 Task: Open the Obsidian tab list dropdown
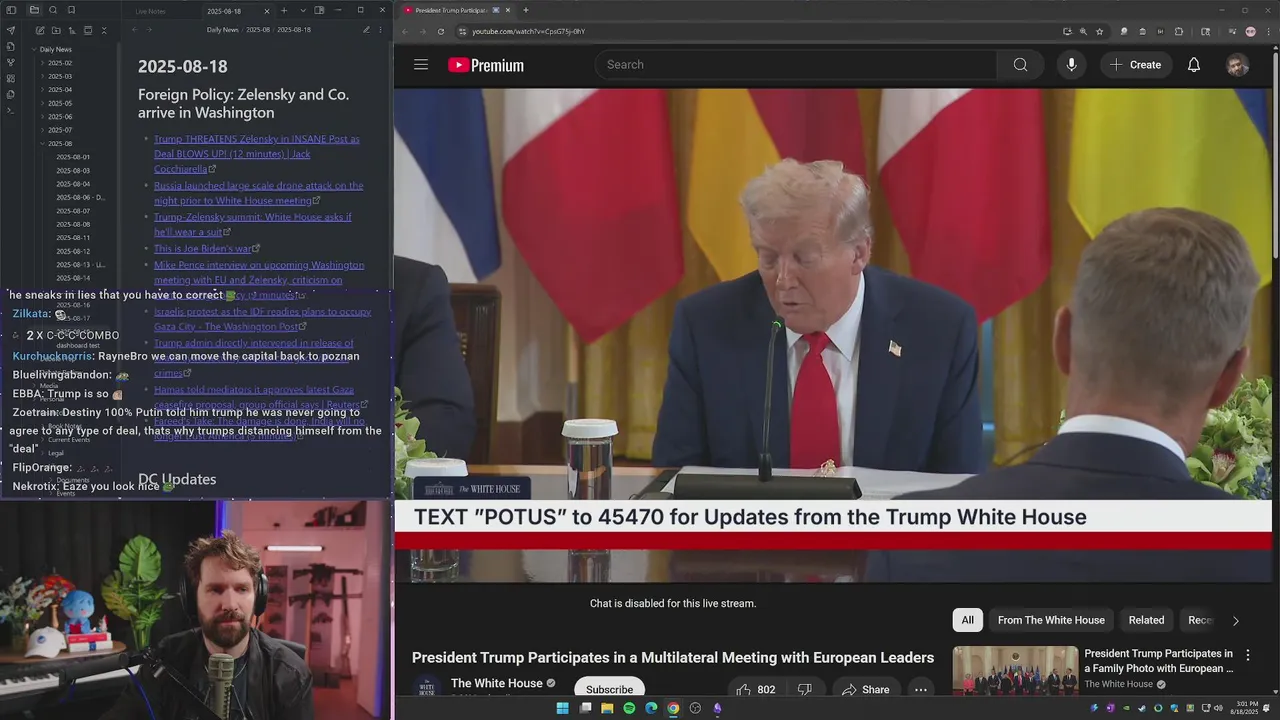(x=303, y=10)
